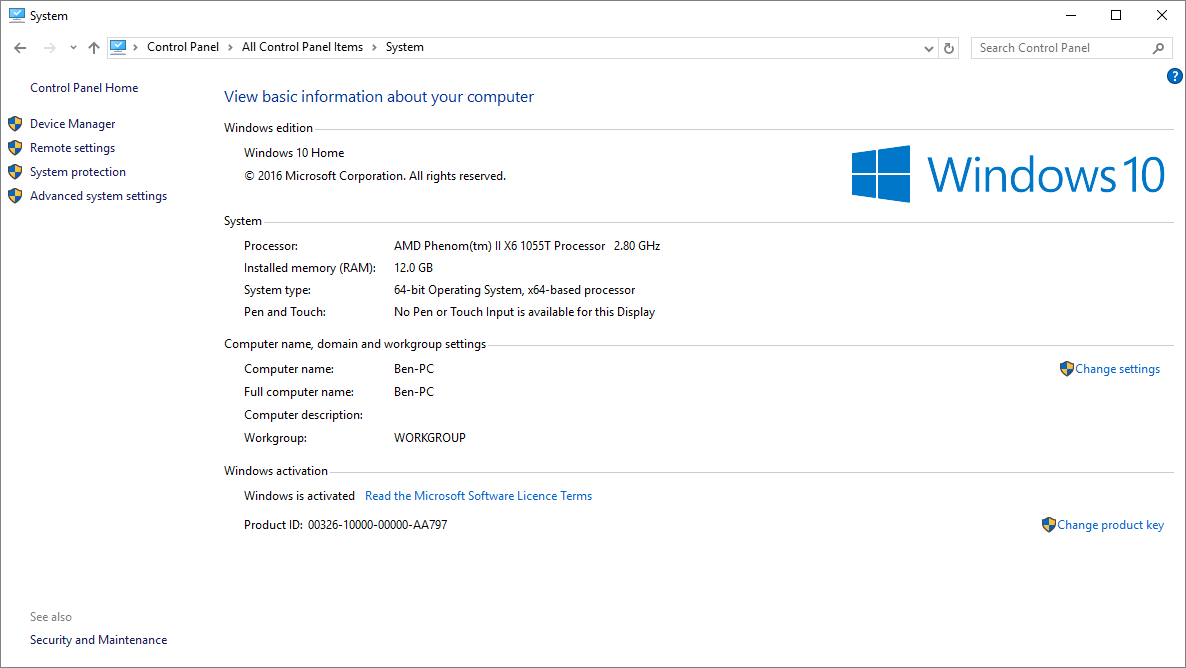Click the shield icon beside Device Manager
1186x668 pixels.
[x=15, y=124]
